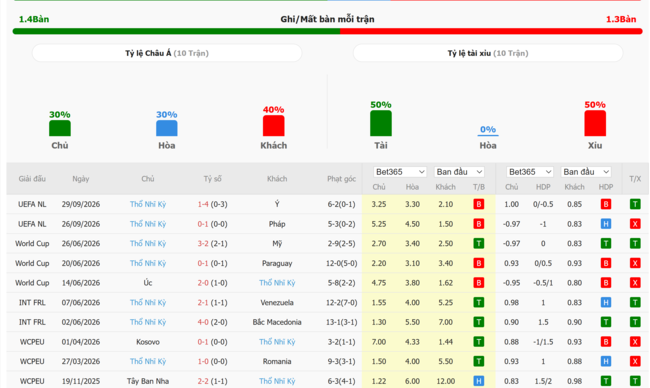Click the red B HDP badge in the Paraguay row

click(606, 263)
